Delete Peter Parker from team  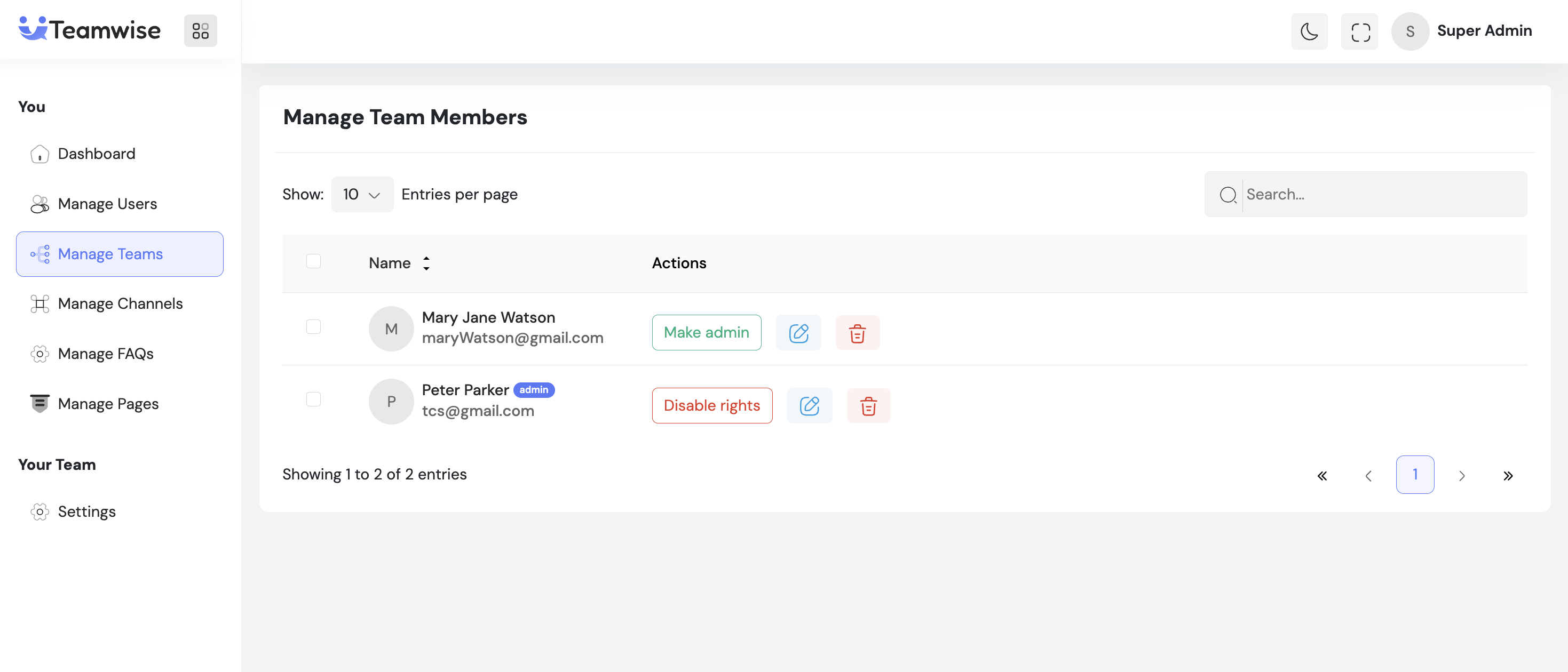click(868, 406)
